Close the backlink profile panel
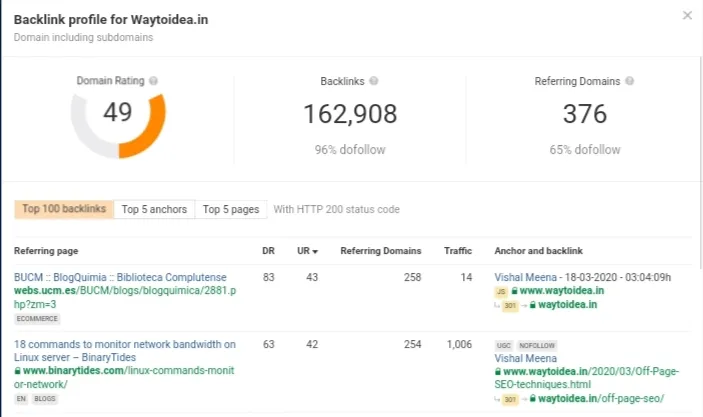 coord(686,15)
